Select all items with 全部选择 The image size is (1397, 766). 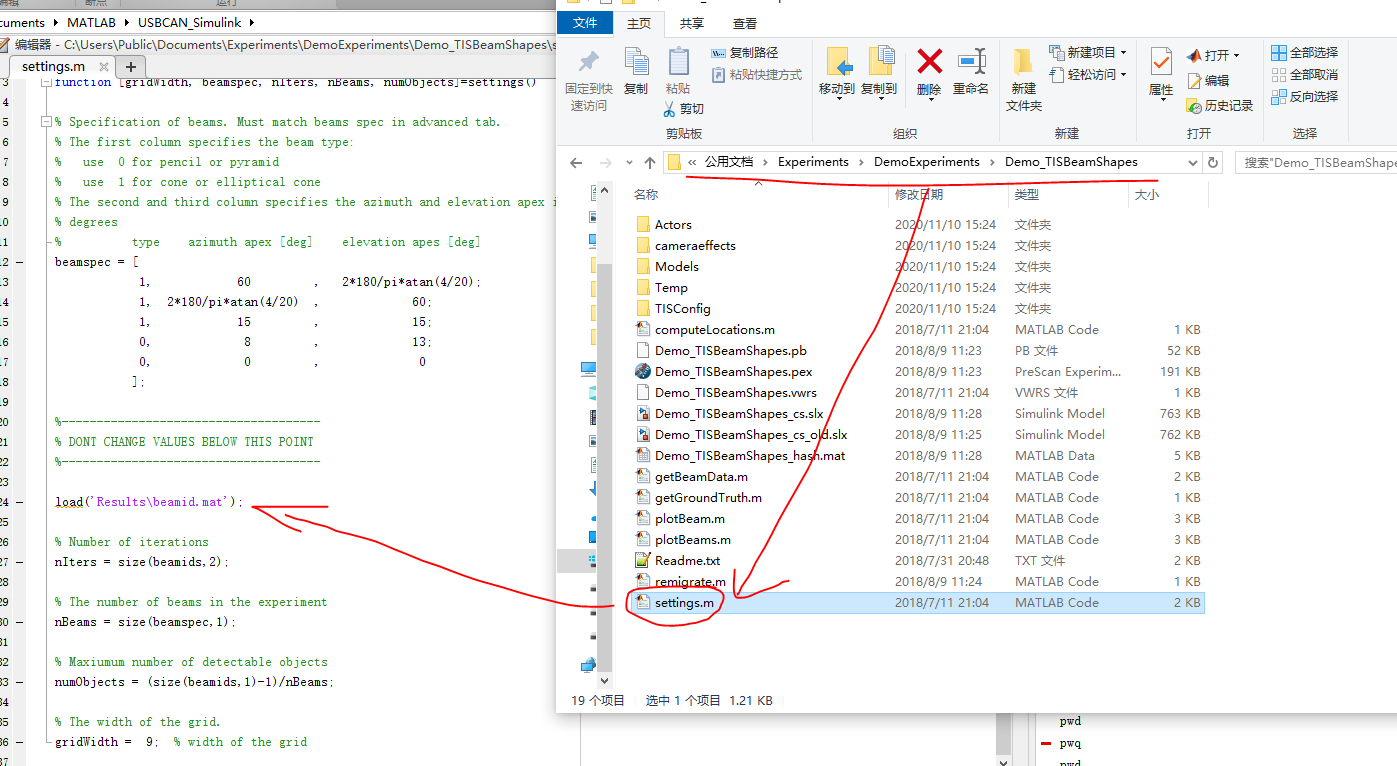coord(1304,53)
